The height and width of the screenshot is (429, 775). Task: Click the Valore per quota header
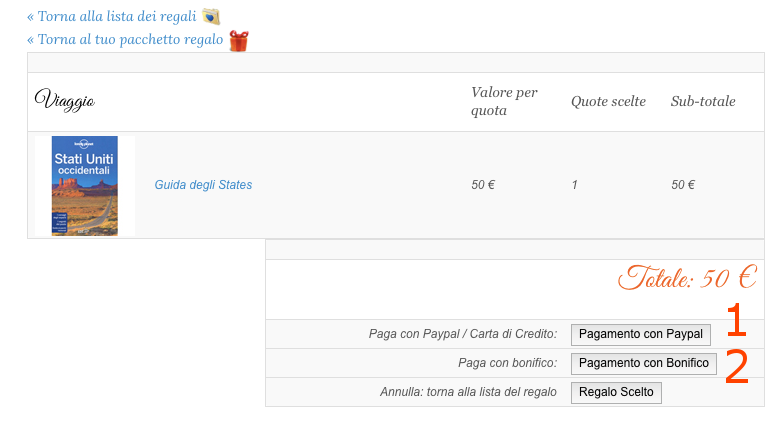click(x=504, y=101)
